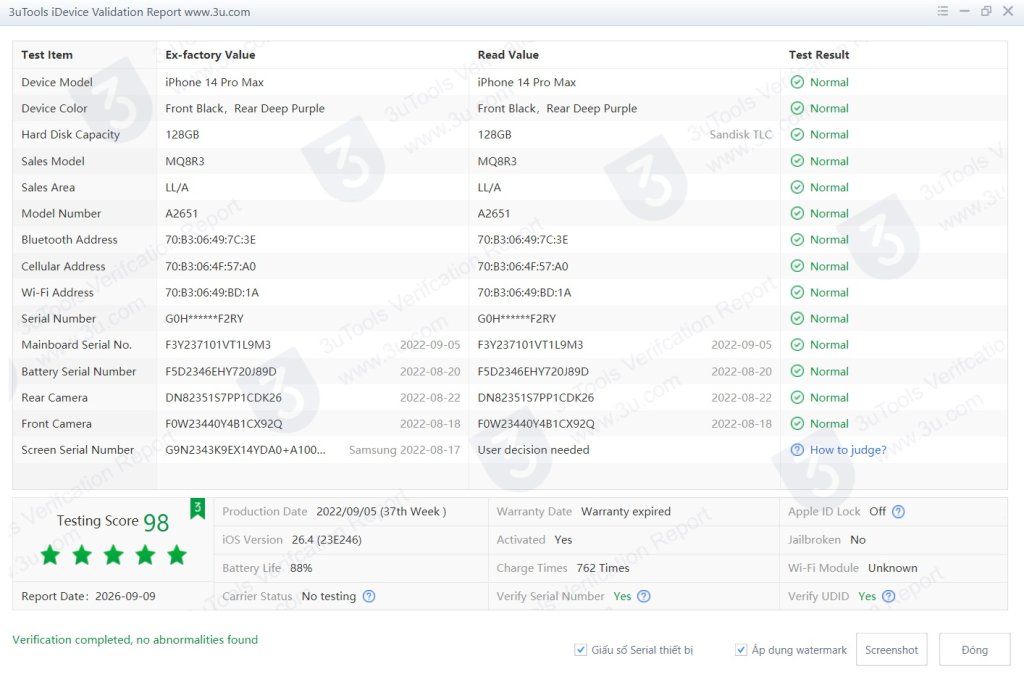
Task: Click the Normal check icon for Hard Disk Capacity
Action: [797, 134]
